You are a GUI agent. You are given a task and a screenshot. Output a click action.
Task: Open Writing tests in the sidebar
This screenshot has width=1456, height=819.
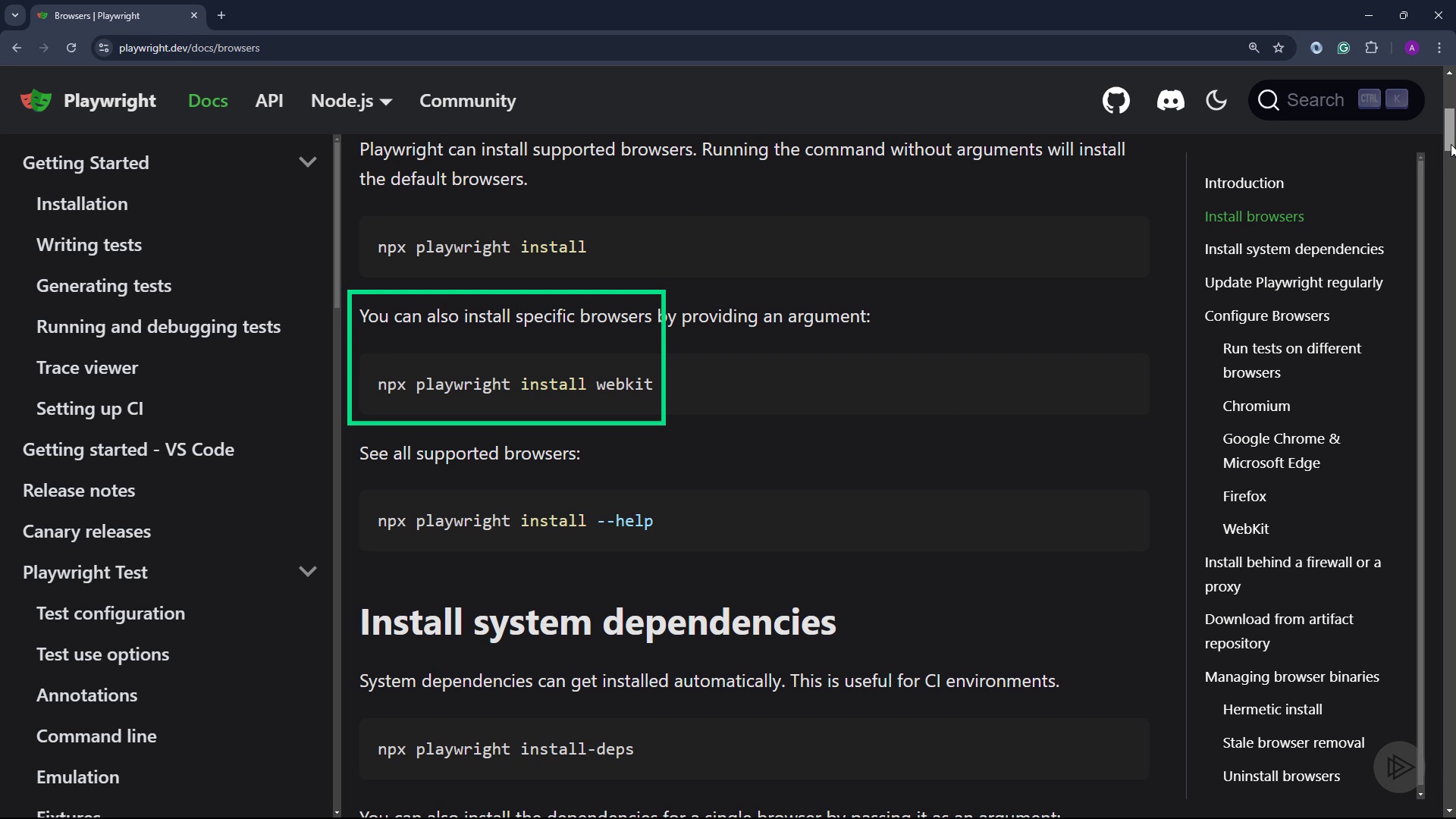point(89,245)
